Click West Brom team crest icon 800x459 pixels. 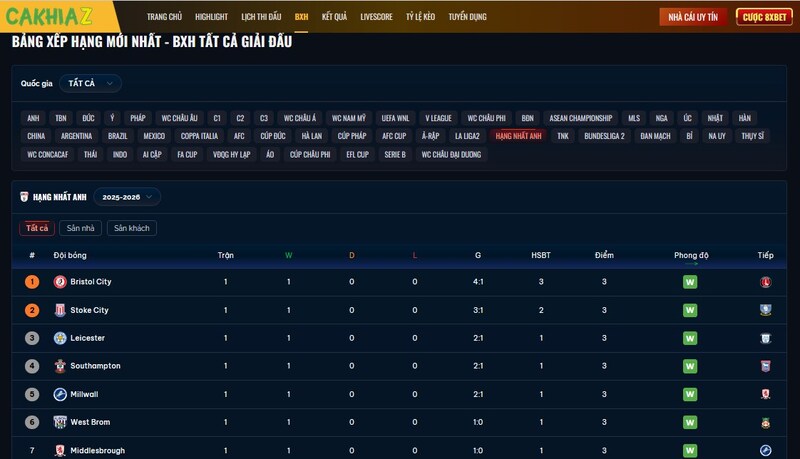60,422
